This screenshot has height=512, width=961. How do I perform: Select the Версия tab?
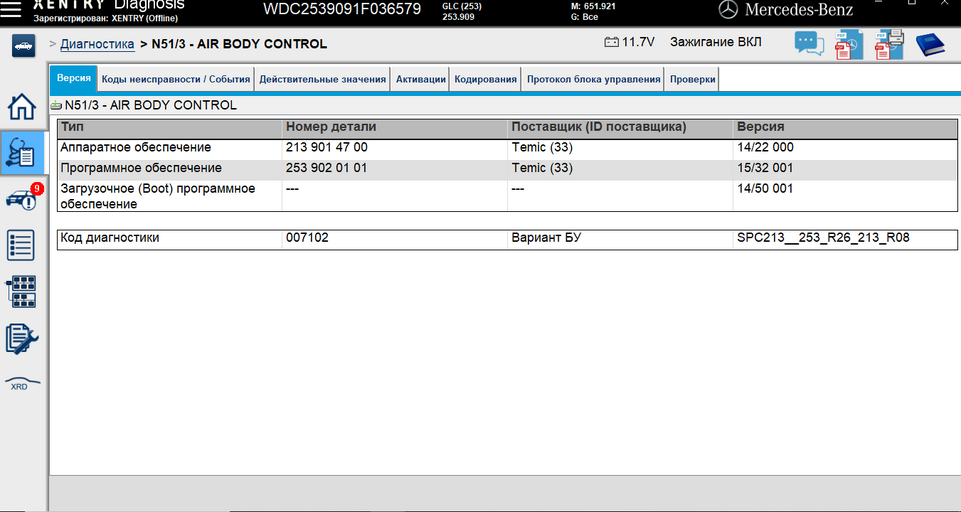coord(74,78)
